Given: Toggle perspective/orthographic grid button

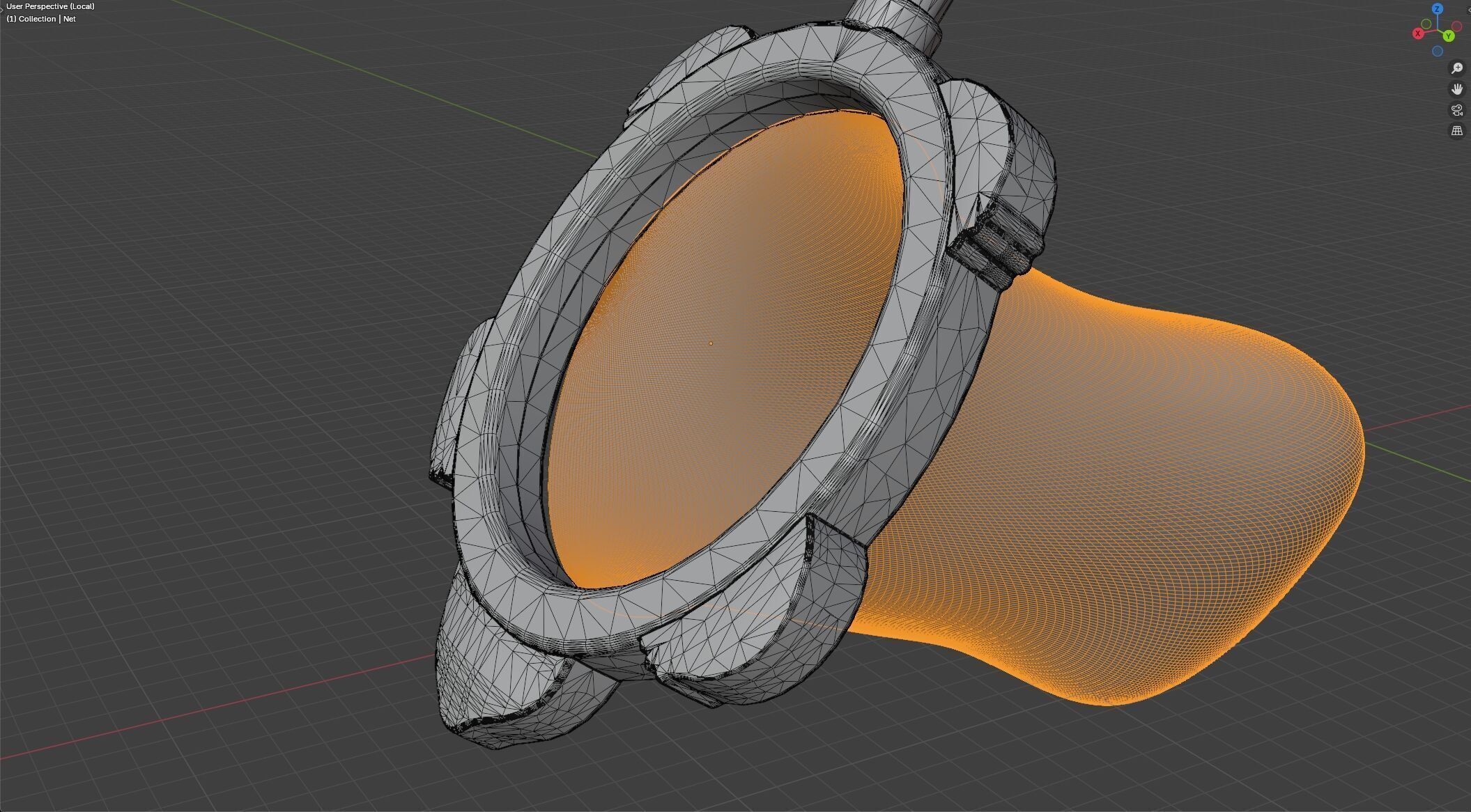Looking at the screenshot, I should (1456, 130).
